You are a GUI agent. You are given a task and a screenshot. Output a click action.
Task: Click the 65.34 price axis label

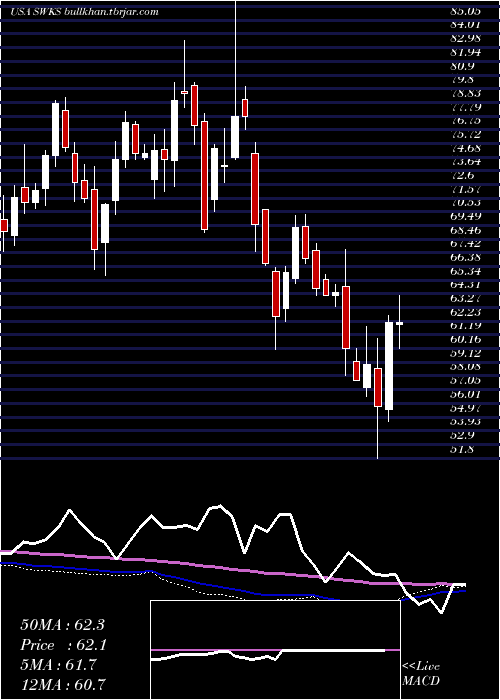coord(465,271)
